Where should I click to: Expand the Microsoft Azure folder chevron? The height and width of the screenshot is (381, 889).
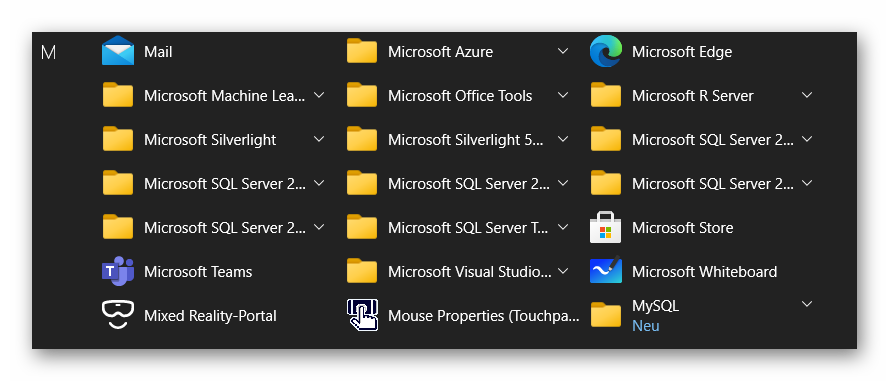[x=563, y=51]
